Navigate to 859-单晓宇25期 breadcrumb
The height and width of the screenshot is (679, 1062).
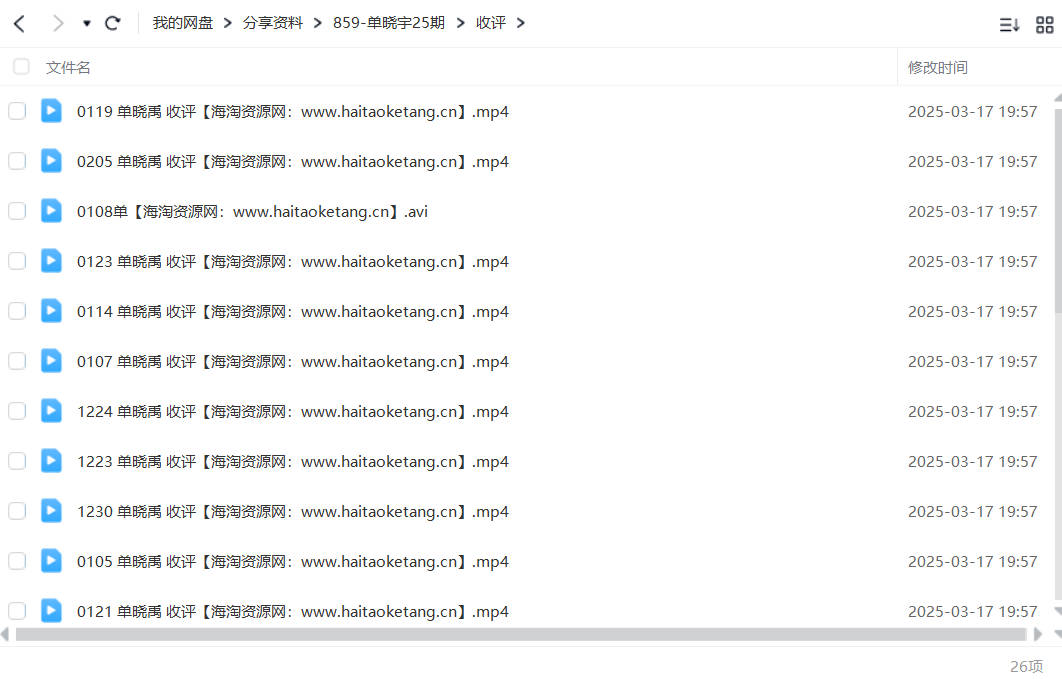click(389, 23)
